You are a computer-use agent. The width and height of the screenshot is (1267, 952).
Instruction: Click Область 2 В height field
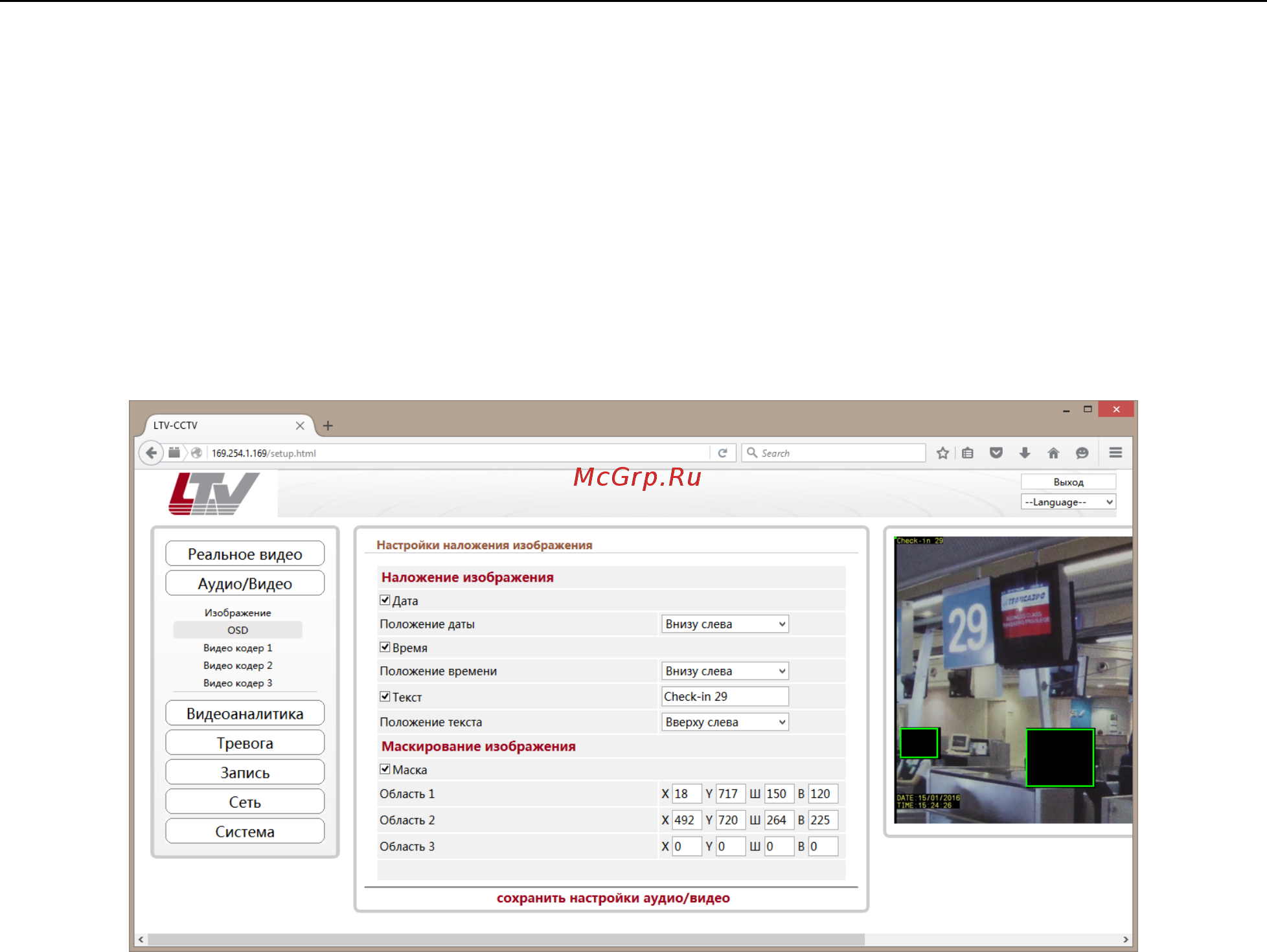point(823,820)
